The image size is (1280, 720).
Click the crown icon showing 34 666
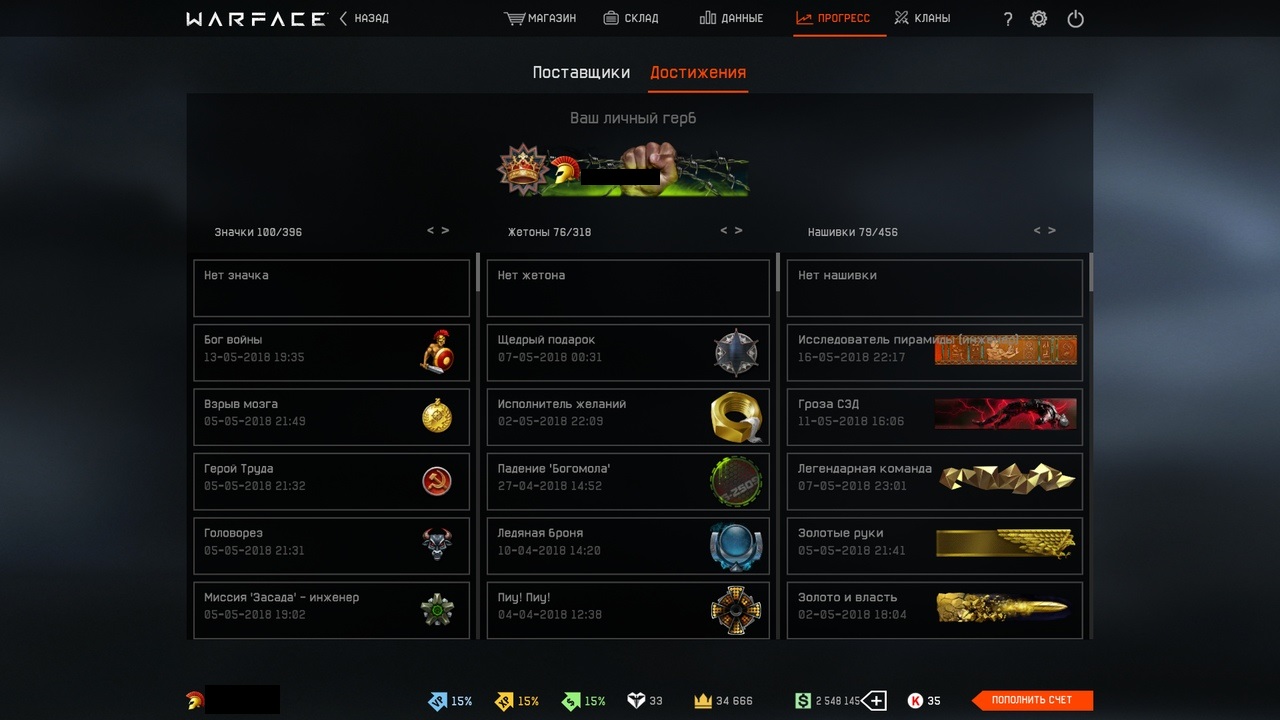[703, 701]
